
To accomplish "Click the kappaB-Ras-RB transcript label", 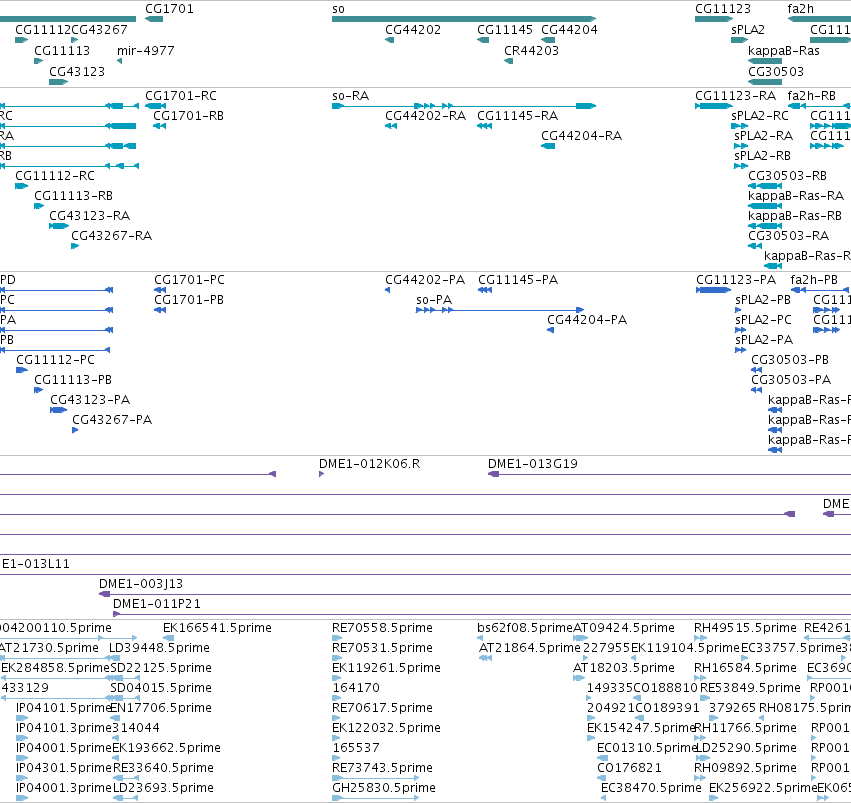I will click(795, 215).
